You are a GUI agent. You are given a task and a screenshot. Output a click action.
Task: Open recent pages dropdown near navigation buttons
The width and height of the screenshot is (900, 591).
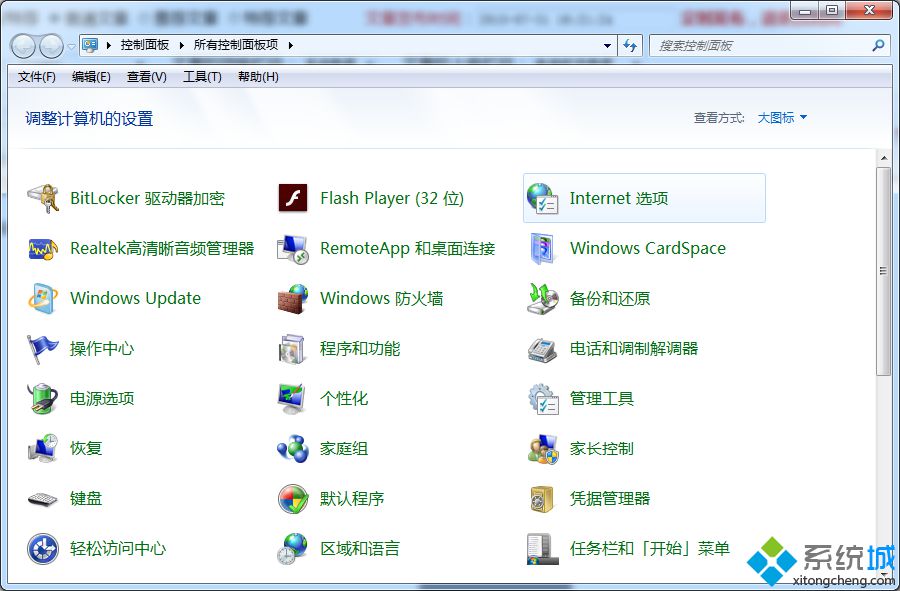pyautogui.click(x=71, y=46)
